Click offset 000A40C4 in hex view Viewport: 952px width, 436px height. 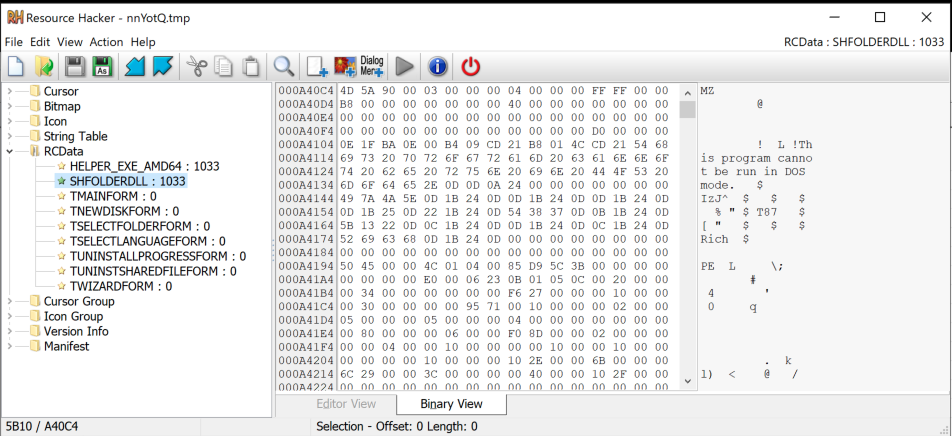pyautogui.click(x=306, y=91)
